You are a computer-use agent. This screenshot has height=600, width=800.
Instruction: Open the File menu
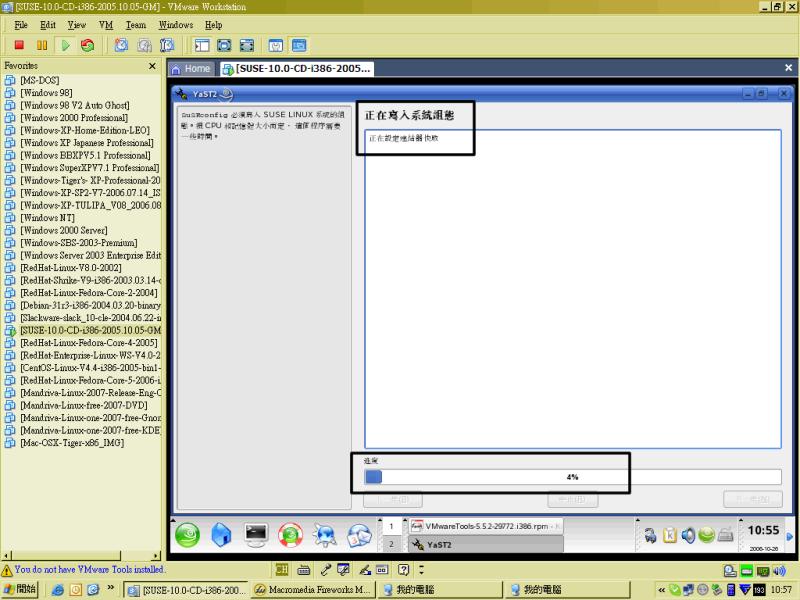point(21,25)
